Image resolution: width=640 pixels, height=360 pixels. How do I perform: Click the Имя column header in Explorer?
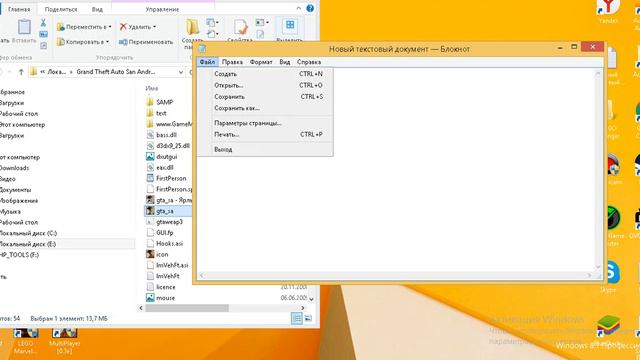tap(151, 88)
